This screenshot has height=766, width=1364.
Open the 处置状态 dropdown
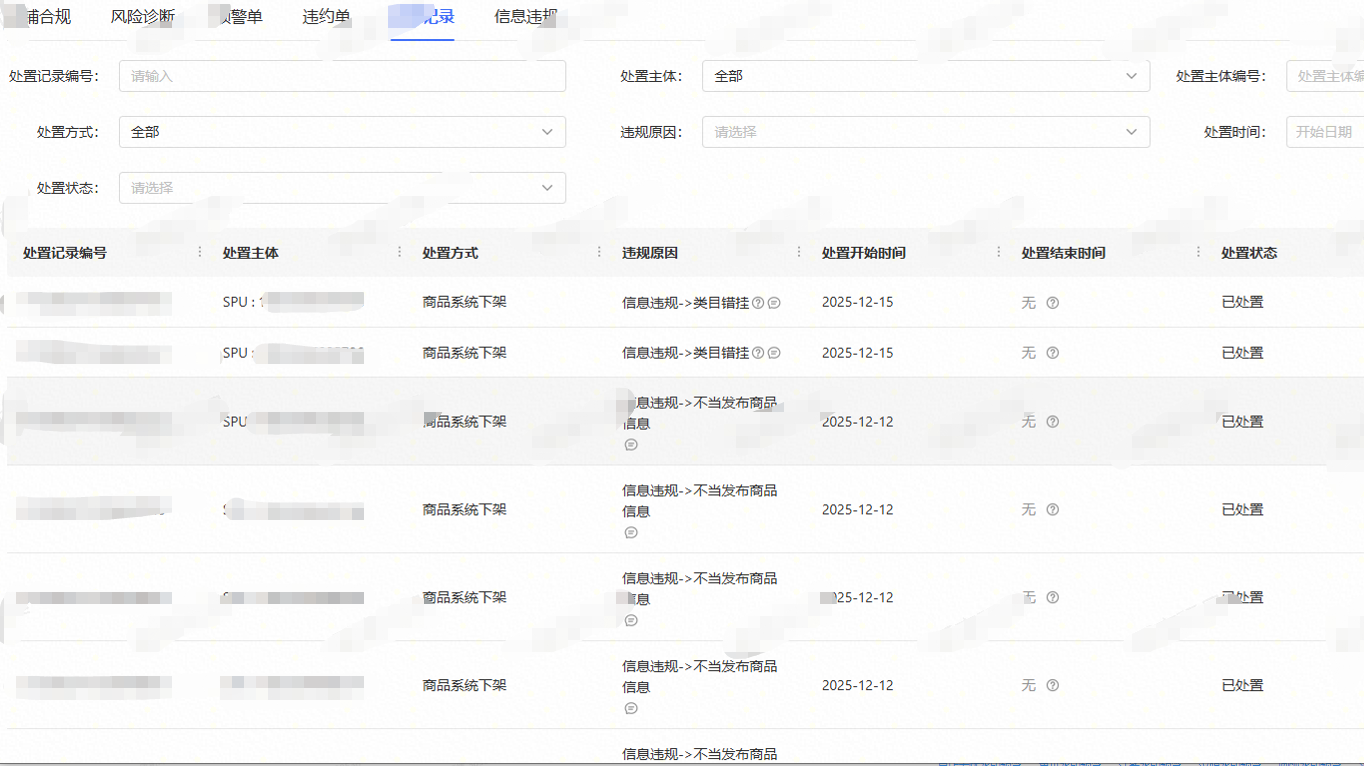[x=342, y=188]
